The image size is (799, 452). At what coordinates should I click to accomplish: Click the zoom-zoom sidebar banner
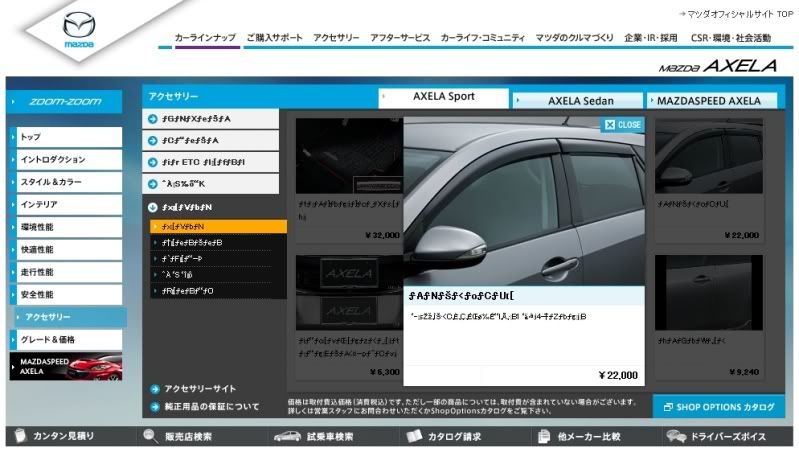pos(64,101)
